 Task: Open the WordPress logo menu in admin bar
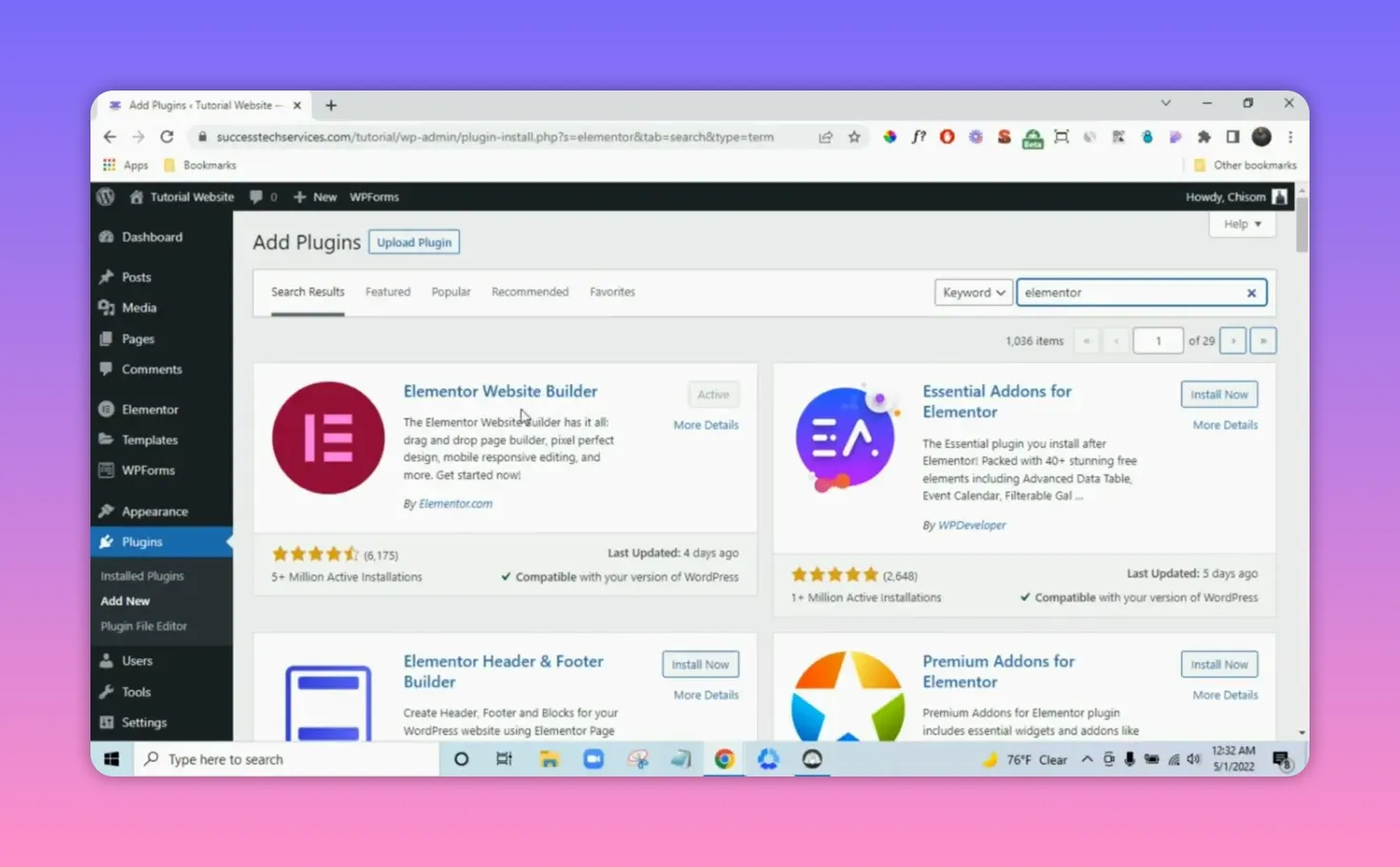tap(106, 196)
